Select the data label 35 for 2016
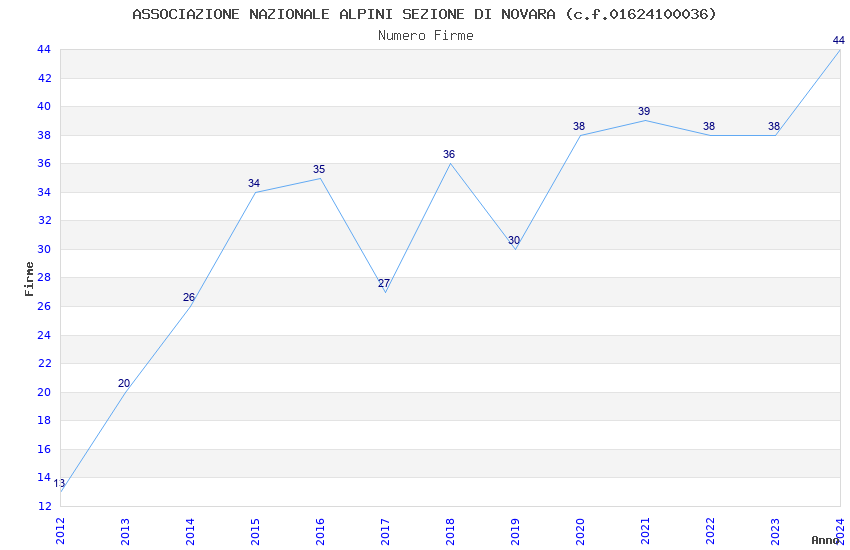The width and height of the screenshot is (850, 550). tap(319, 169)
